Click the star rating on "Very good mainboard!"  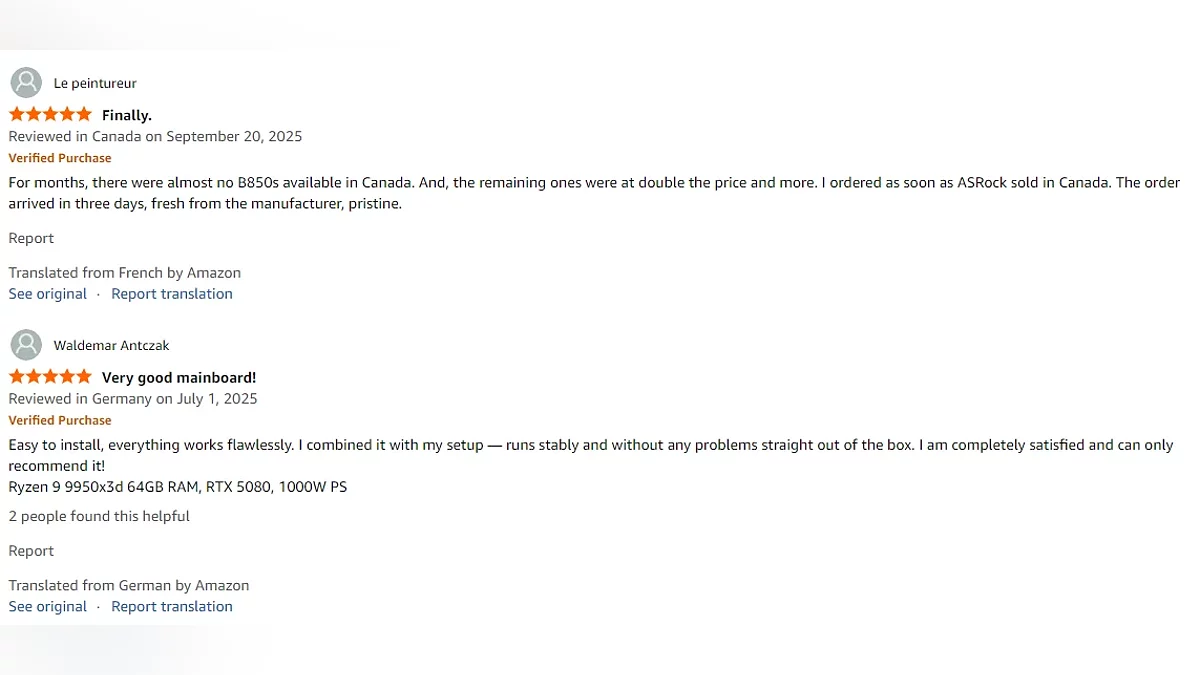click(50, 377)
